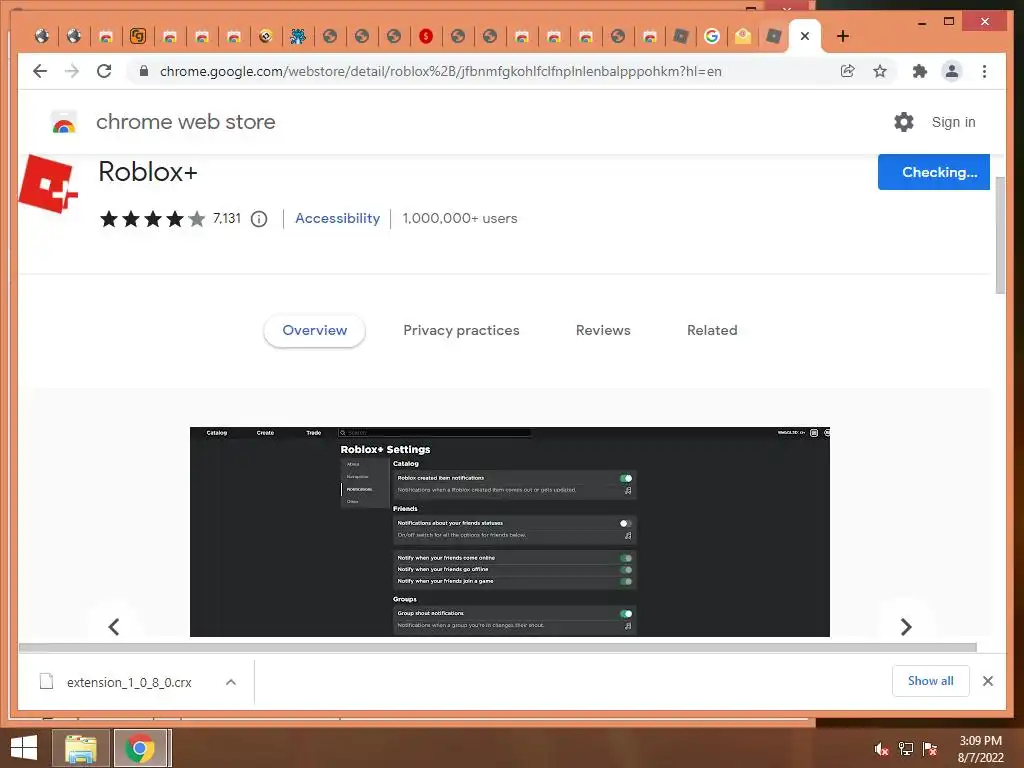
Task: Expand options for extension_1_0_8_0.crx download
Action: pos(231,682)
